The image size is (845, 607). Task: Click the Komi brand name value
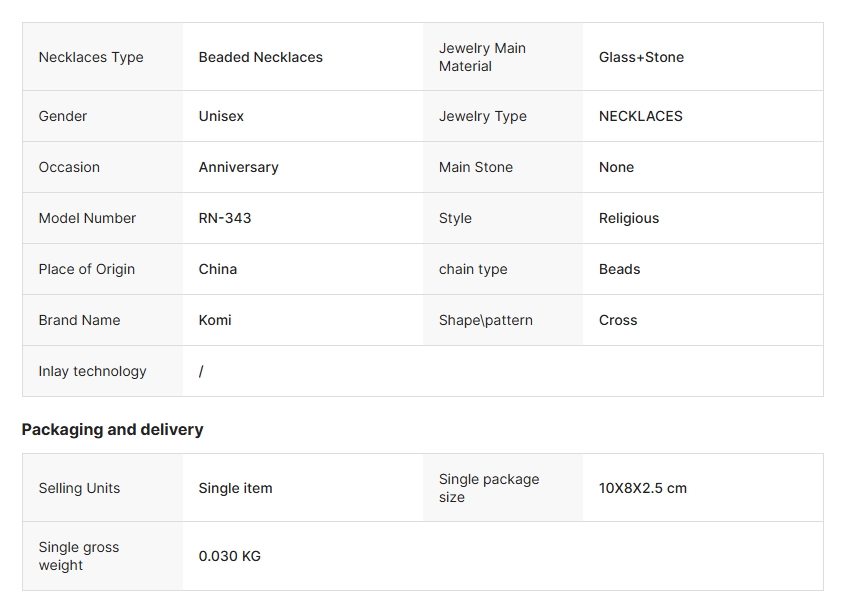[215, 320]
